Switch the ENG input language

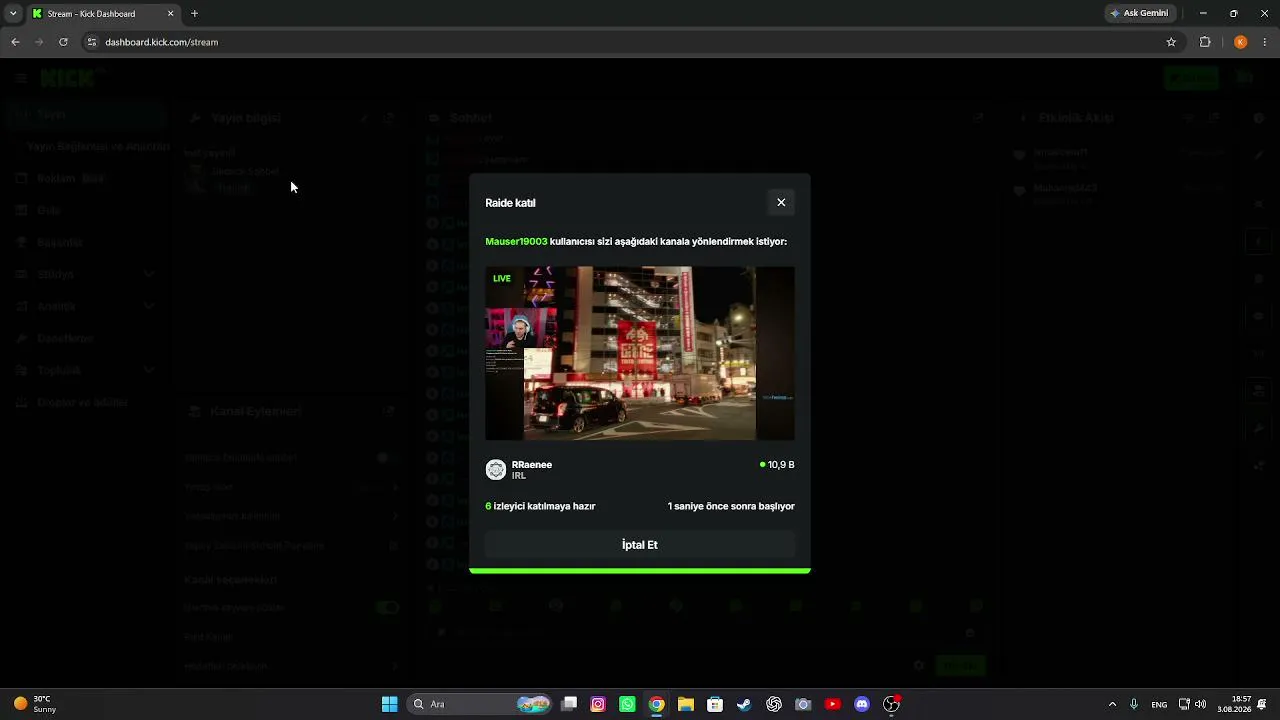coord(1159,704)
